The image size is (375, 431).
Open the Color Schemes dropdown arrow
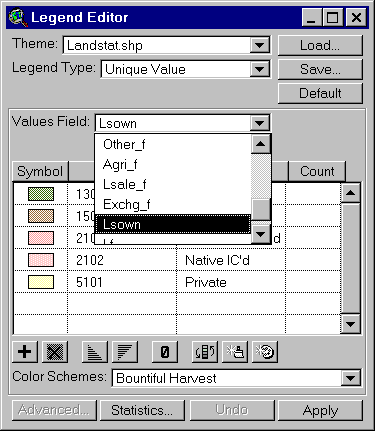[350, 378]
